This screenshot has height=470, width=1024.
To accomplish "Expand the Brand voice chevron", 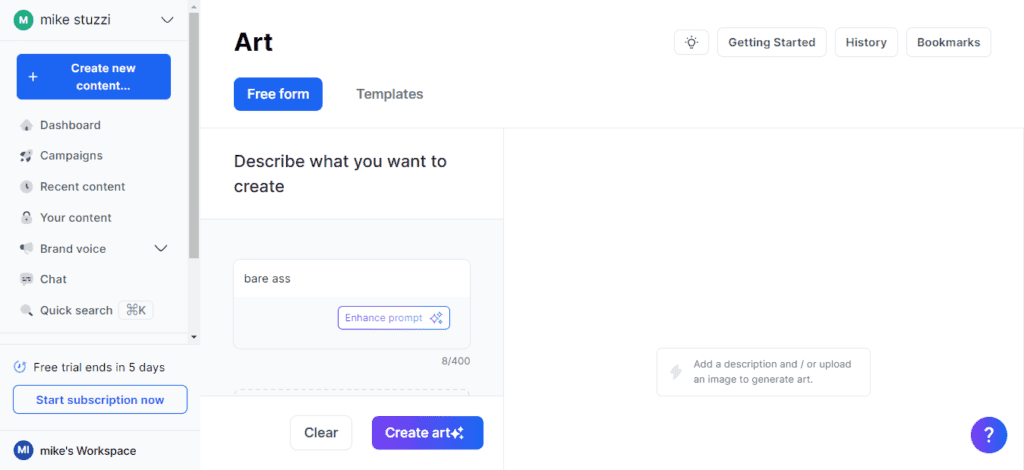I will coord(160,249).
